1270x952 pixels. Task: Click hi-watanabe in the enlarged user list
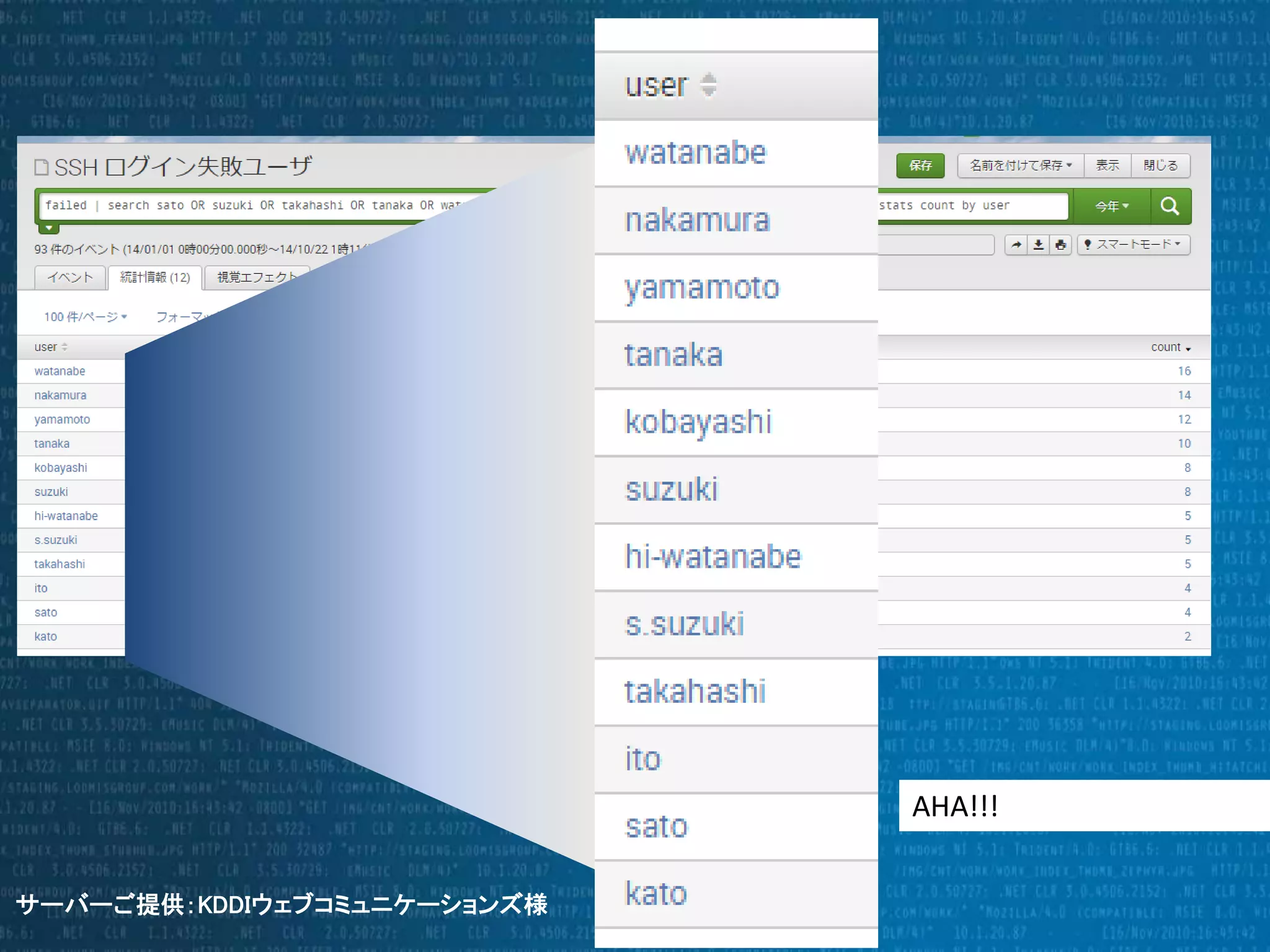click(713, 556)
